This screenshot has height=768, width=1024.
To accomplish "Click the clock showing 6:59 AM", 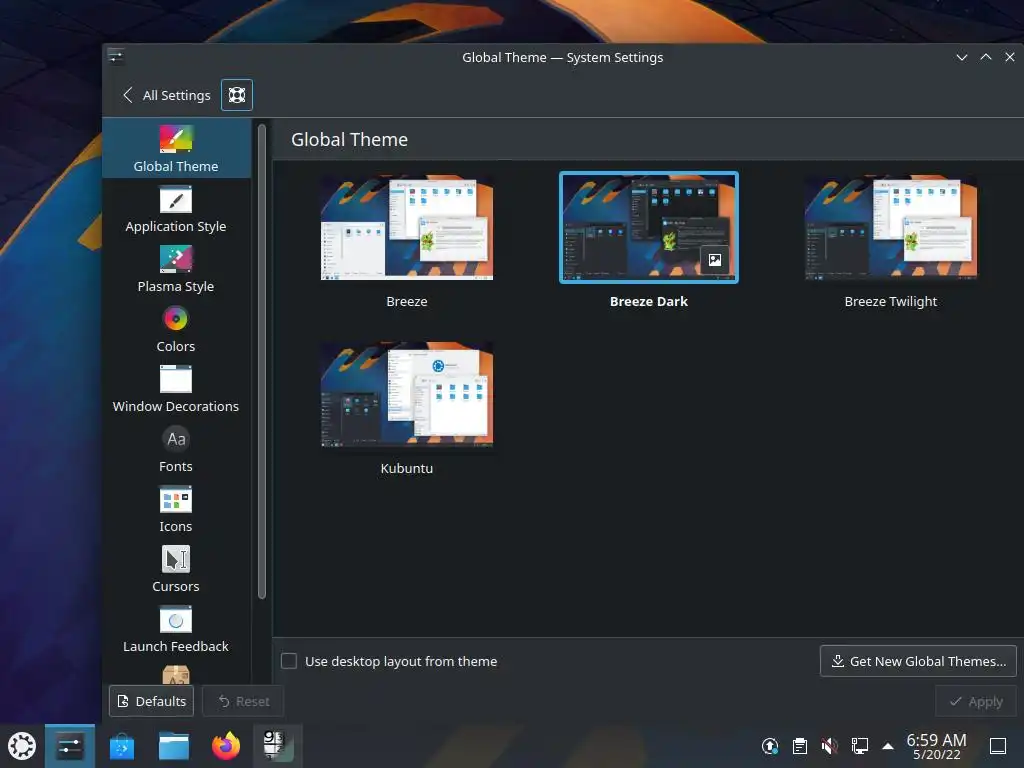I will pos(936,746).
